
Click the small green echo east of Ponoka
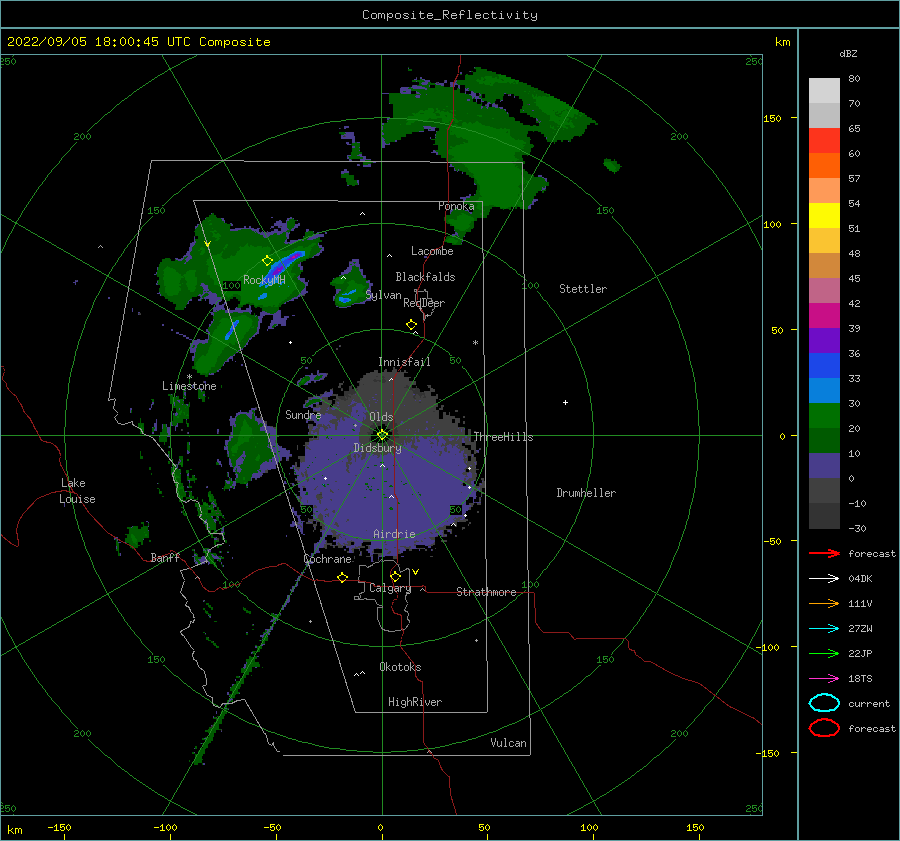point(612,165)
